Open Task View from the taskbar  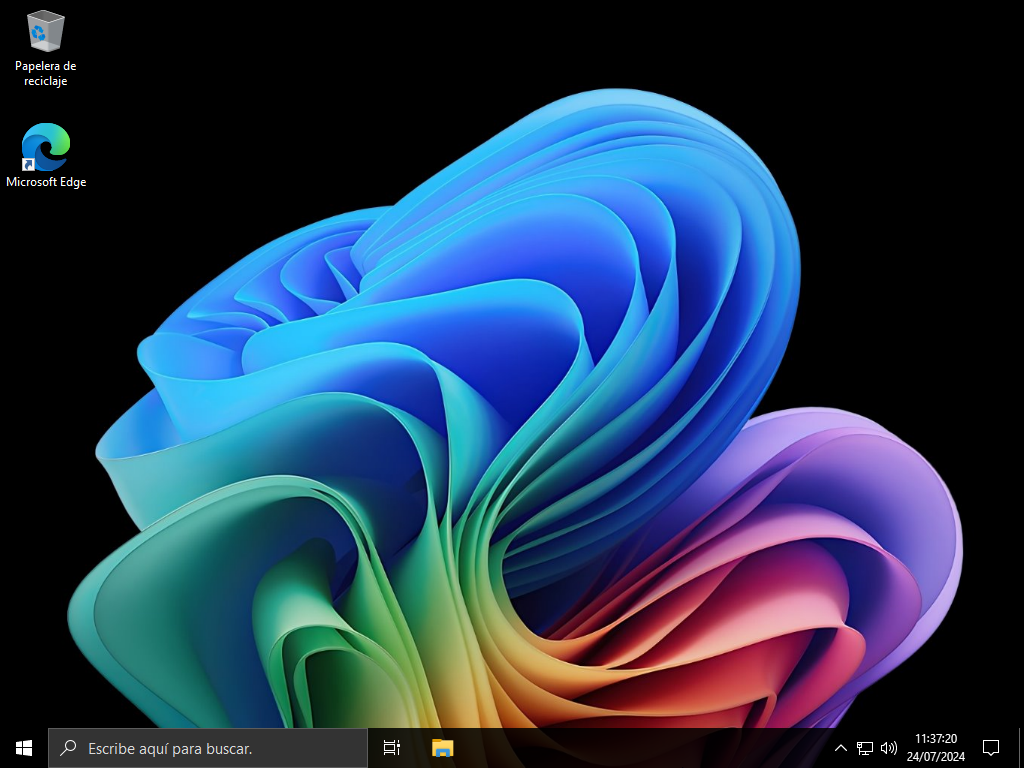pyautogui.click(x=392, y=748)
